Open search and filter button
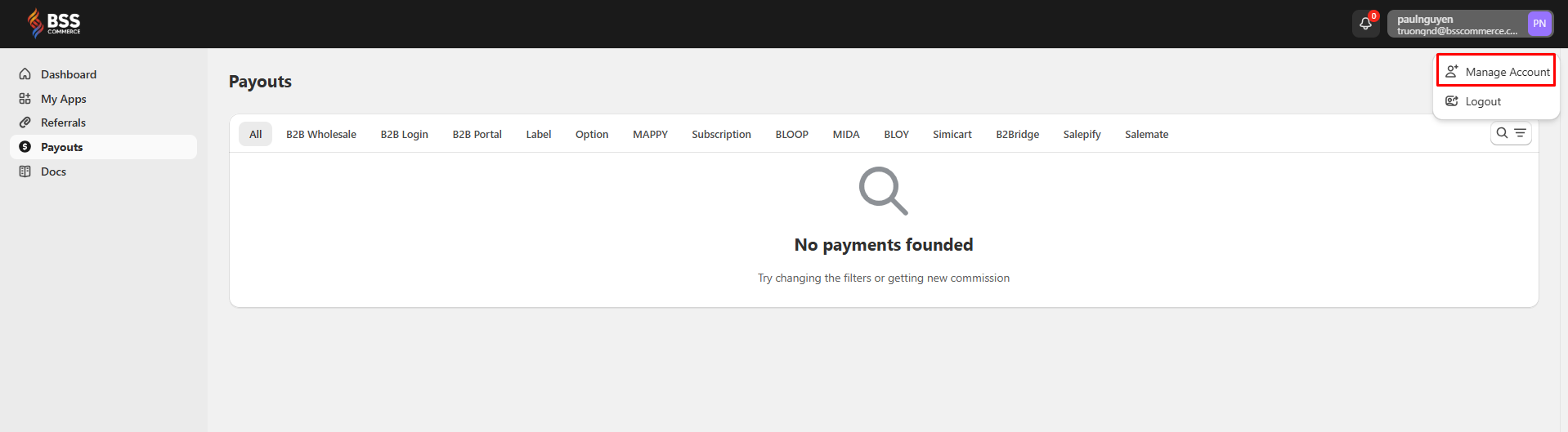This screenshot has height=432, width=1568. pos(1511,133)
